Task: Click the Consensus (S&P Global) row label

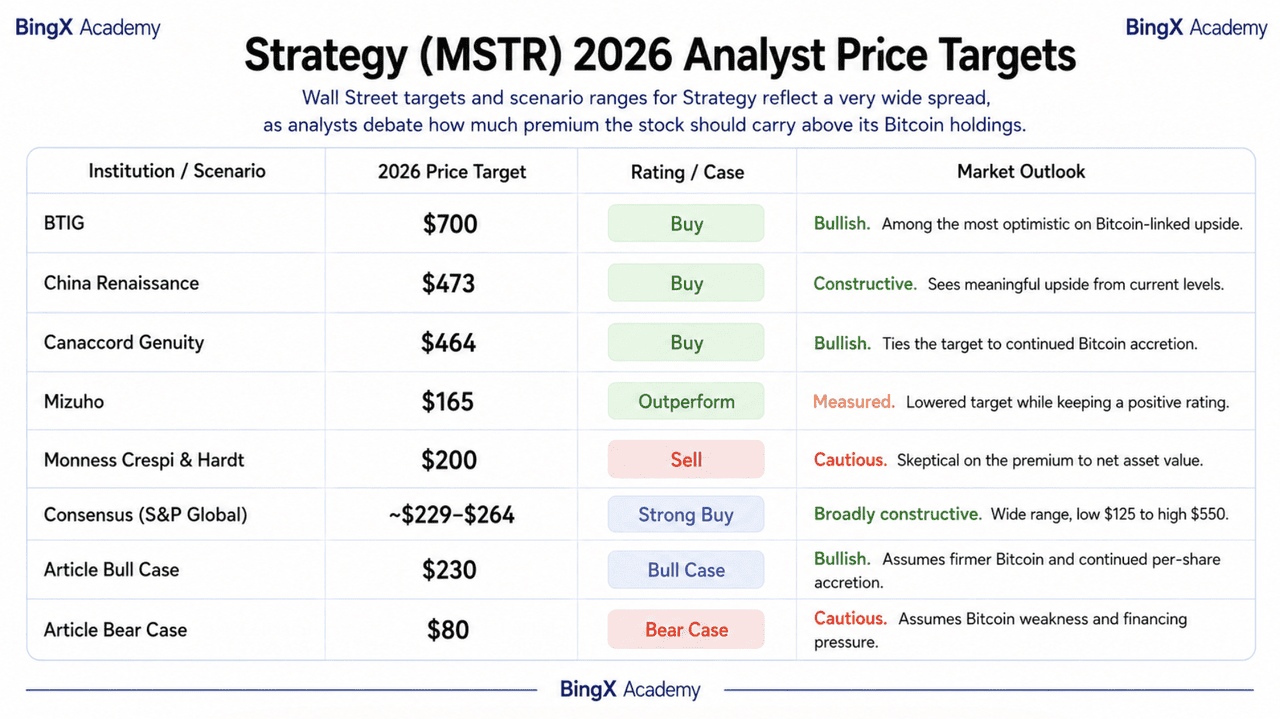Action: (145, 515)
